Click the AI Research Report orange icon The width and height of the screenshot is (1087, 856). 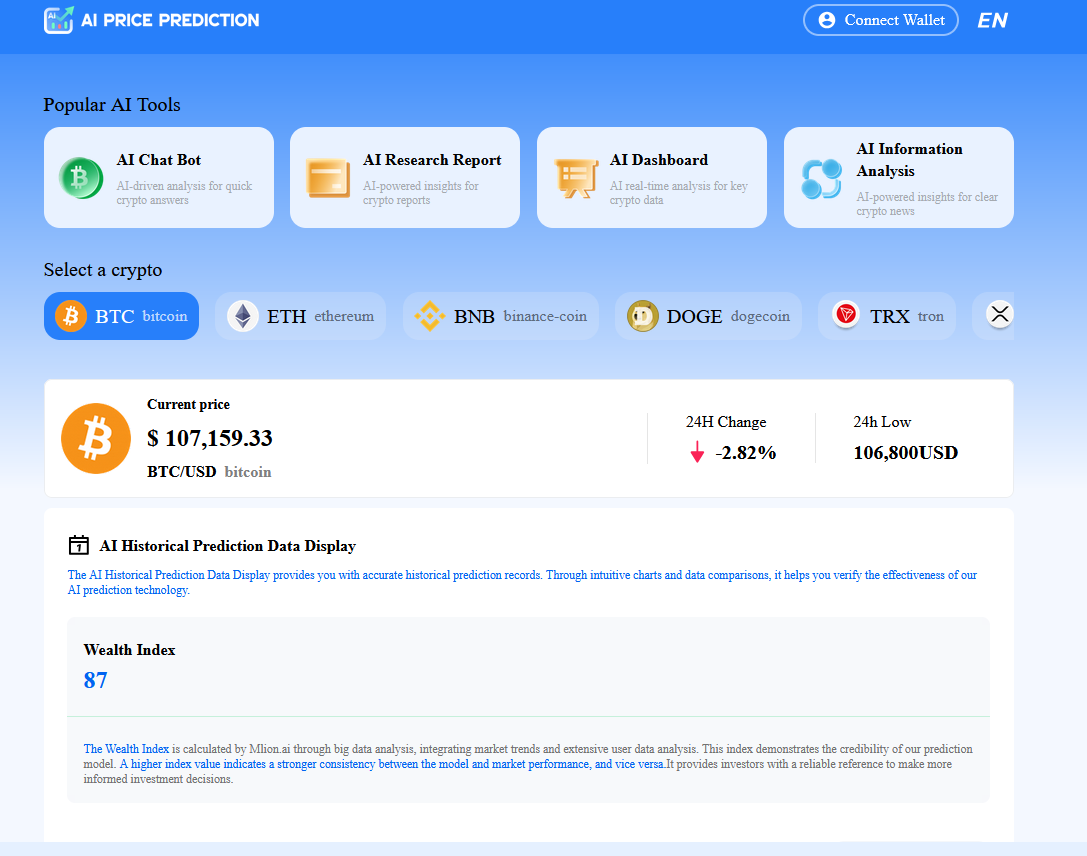[x=328, y=178]
